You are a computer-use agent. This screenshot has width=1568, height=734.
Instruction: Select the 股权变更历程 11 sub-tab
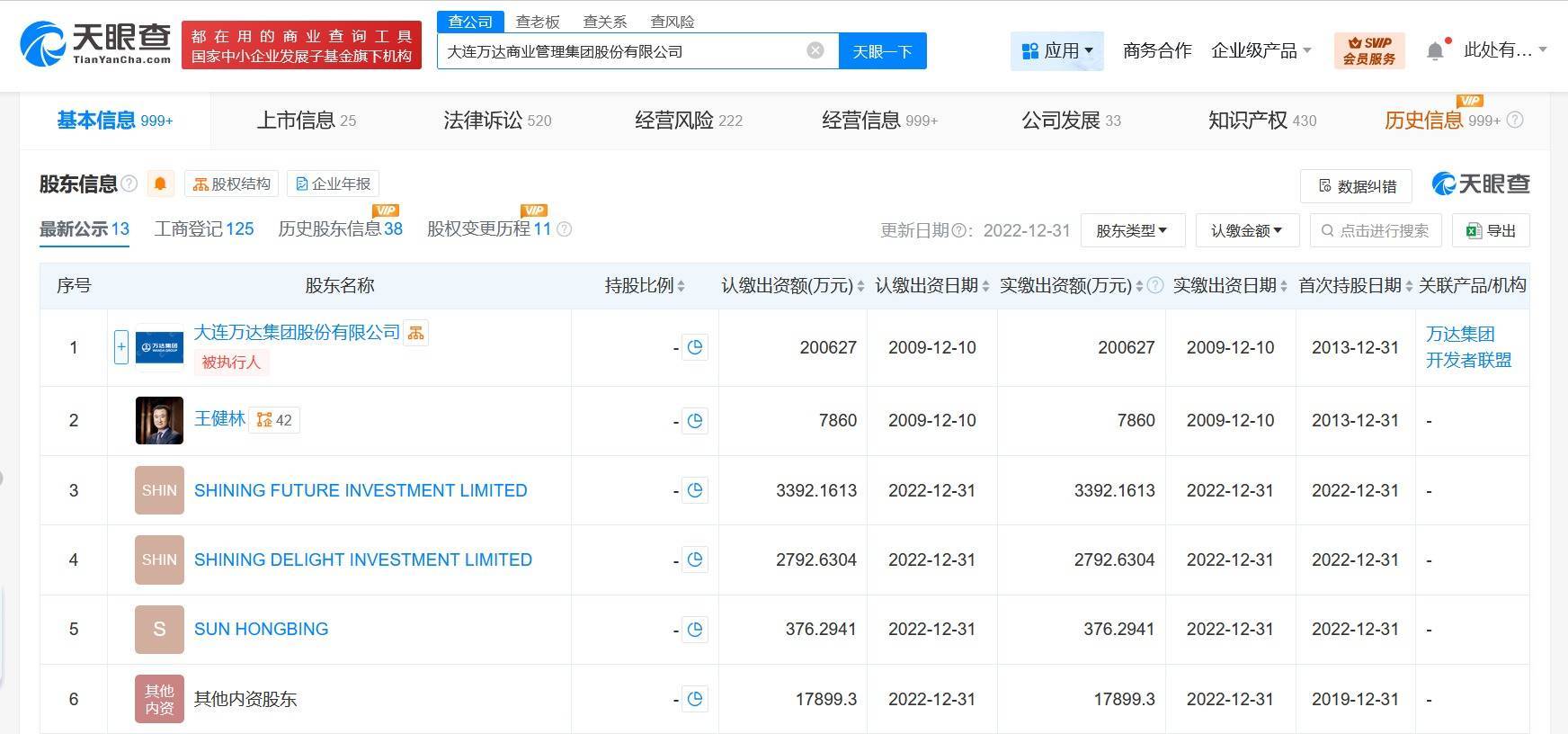488,228
